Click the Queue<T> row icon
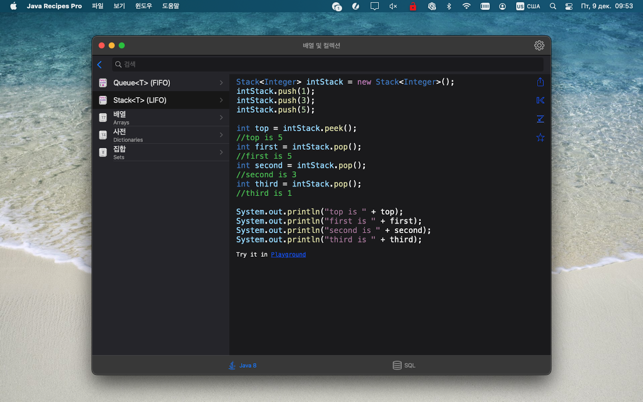This screenshot has width=643, height=402. point(103,83)
